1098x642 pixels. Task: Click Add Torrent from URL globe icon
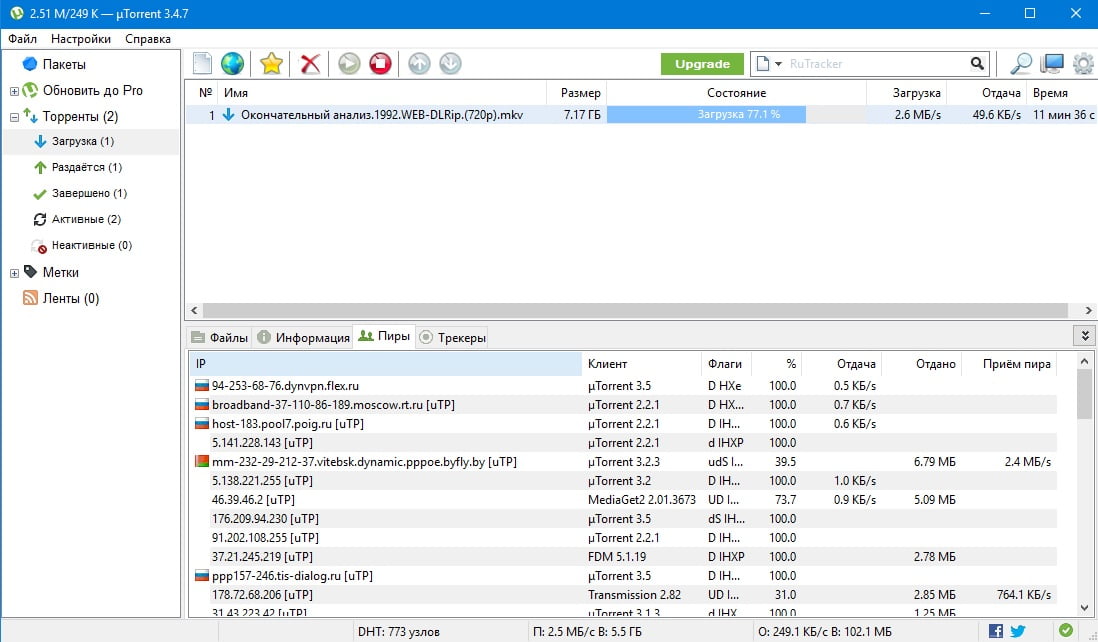(x=232, y=64)
